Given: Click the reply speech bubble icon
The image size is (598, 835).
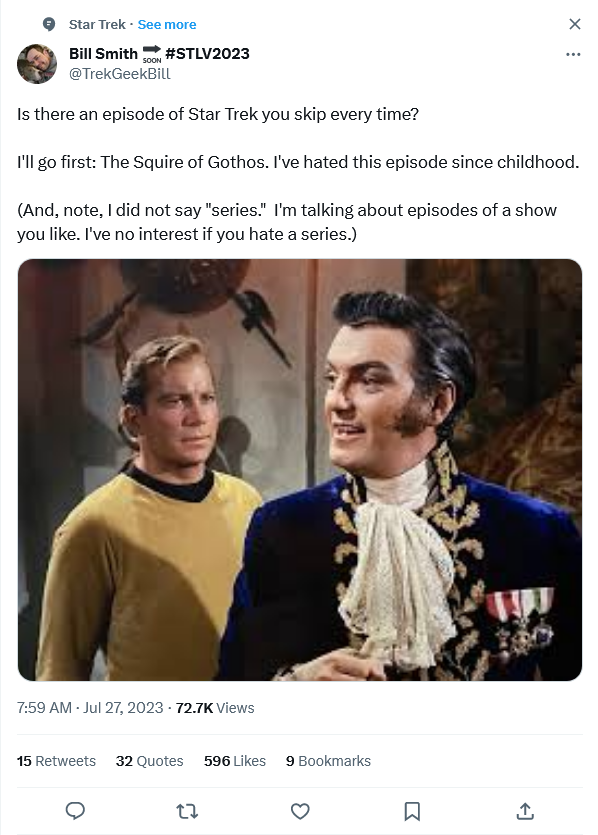Looking at the screenshot, I should 75,811.
